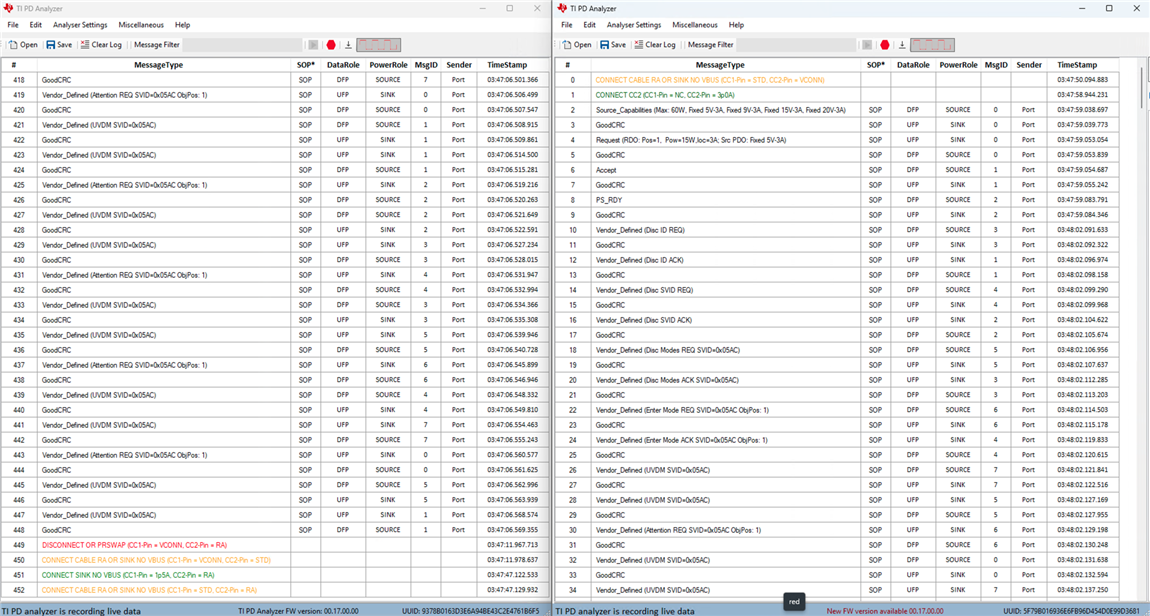Screen dimensions: 1150x616
Task: Select the green CONNECT SINK NO VBUS row 451
Action: click(x=274, y=575)
